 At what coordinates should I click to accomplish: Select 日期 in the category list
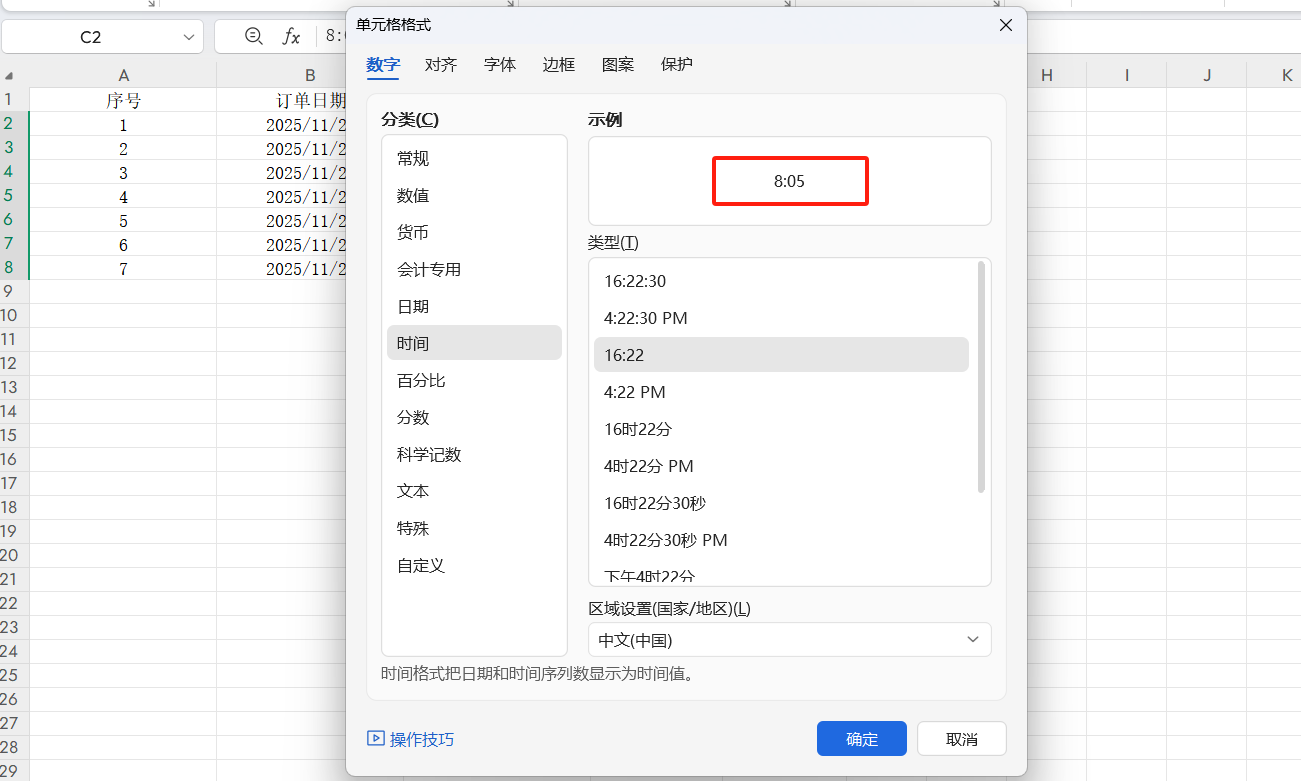pos(413,307)
